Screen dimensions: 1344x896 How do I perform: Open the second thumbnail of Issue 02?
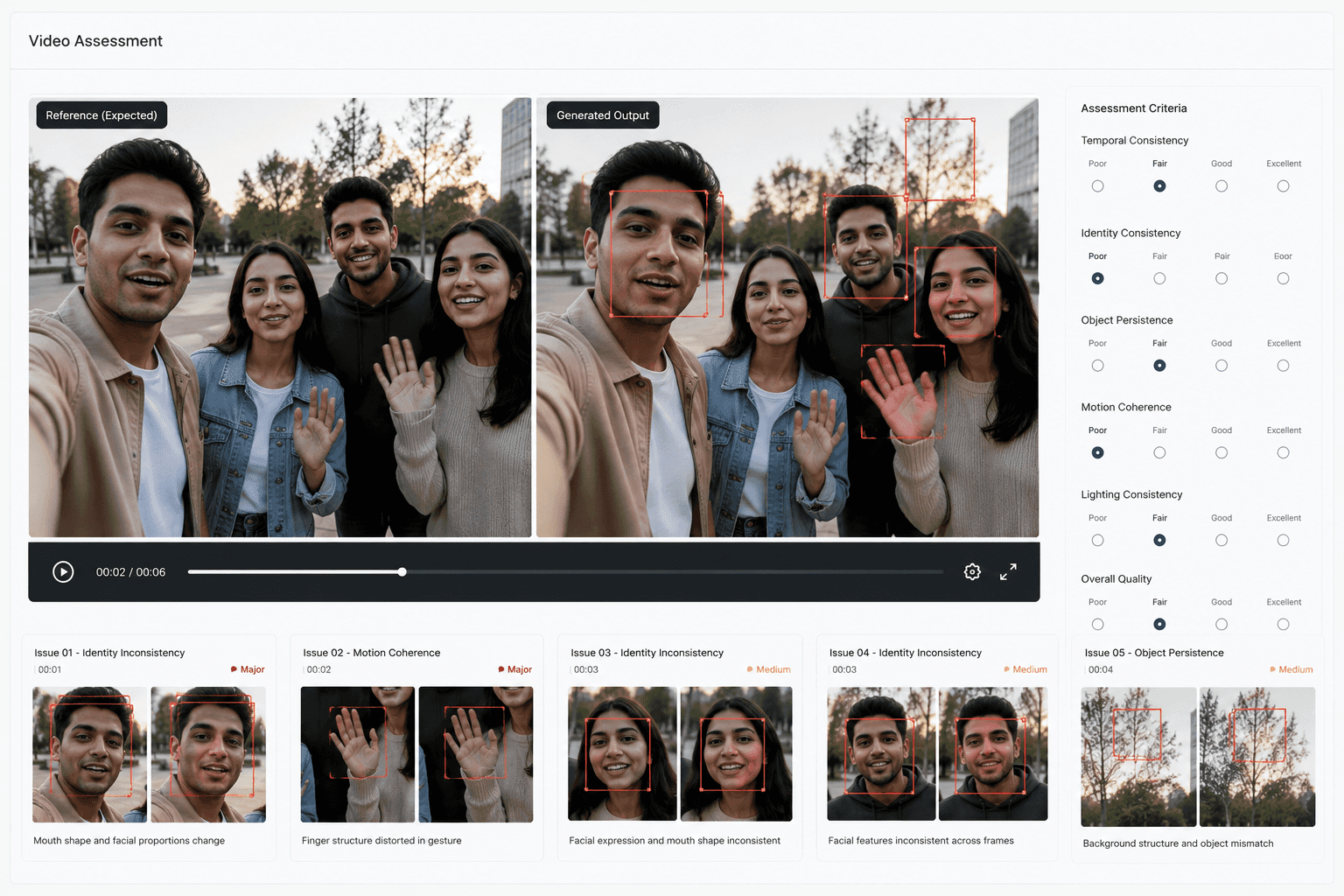[476, 754]
